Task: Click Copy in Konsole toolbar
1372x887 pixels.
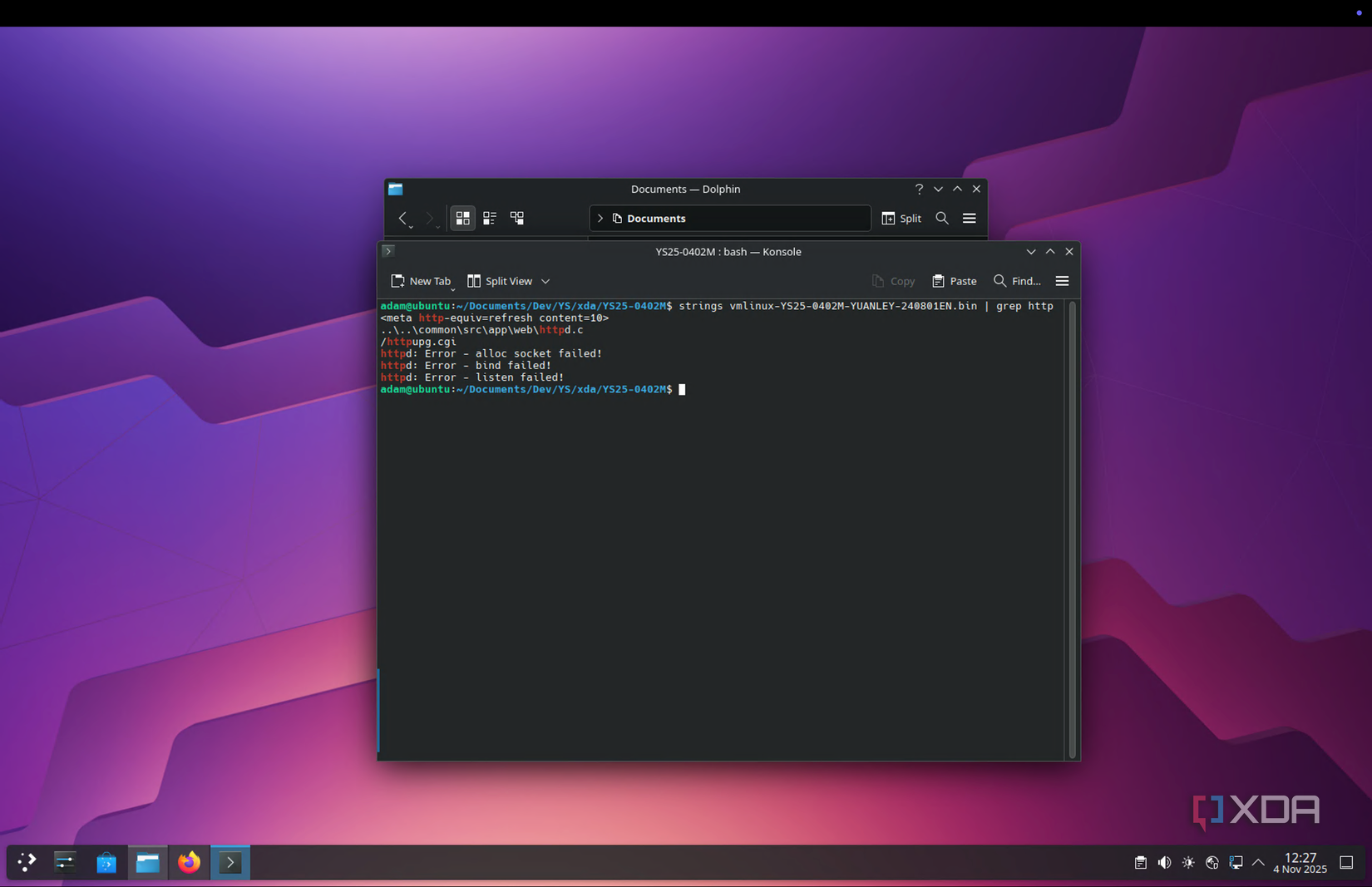Action: [x=893, y=282]
